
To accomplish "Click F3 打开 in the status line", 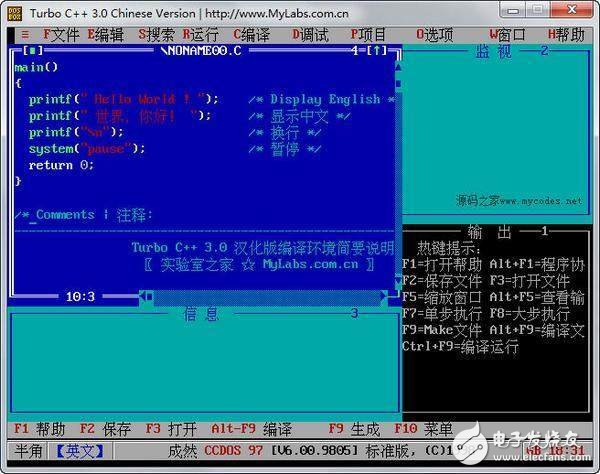I will [171, 429].
